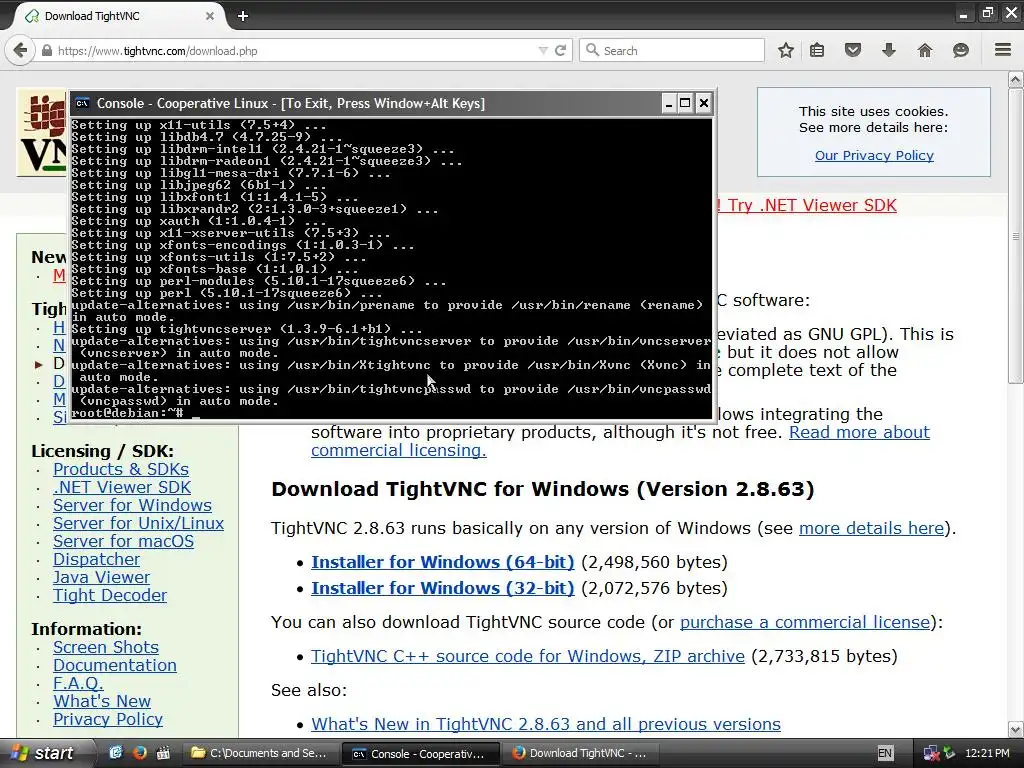1024x768 pixels.
Task: Close the Download TightVNC tab
Action: 210,16
